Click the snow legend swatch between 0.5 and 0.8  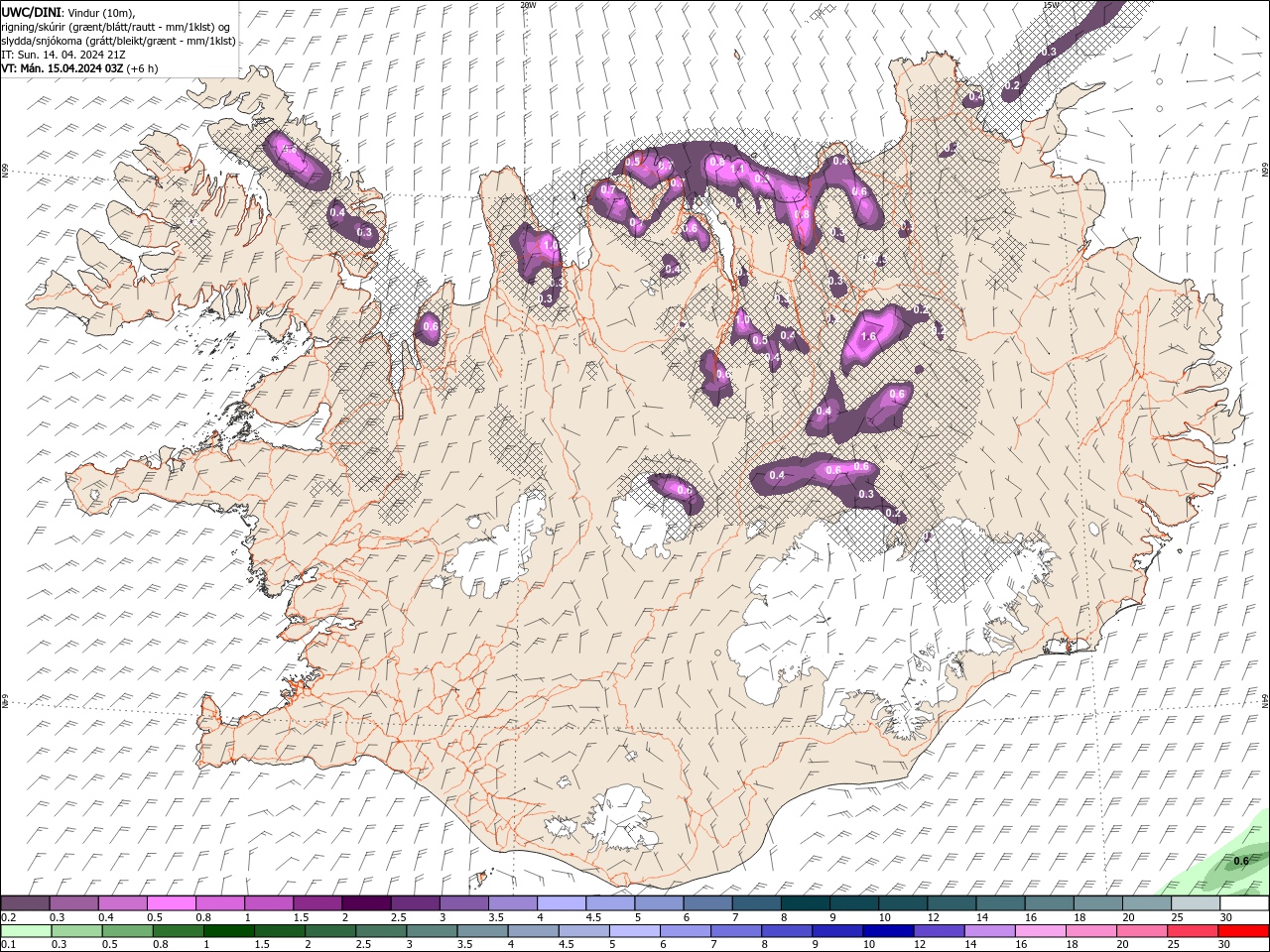171,903
